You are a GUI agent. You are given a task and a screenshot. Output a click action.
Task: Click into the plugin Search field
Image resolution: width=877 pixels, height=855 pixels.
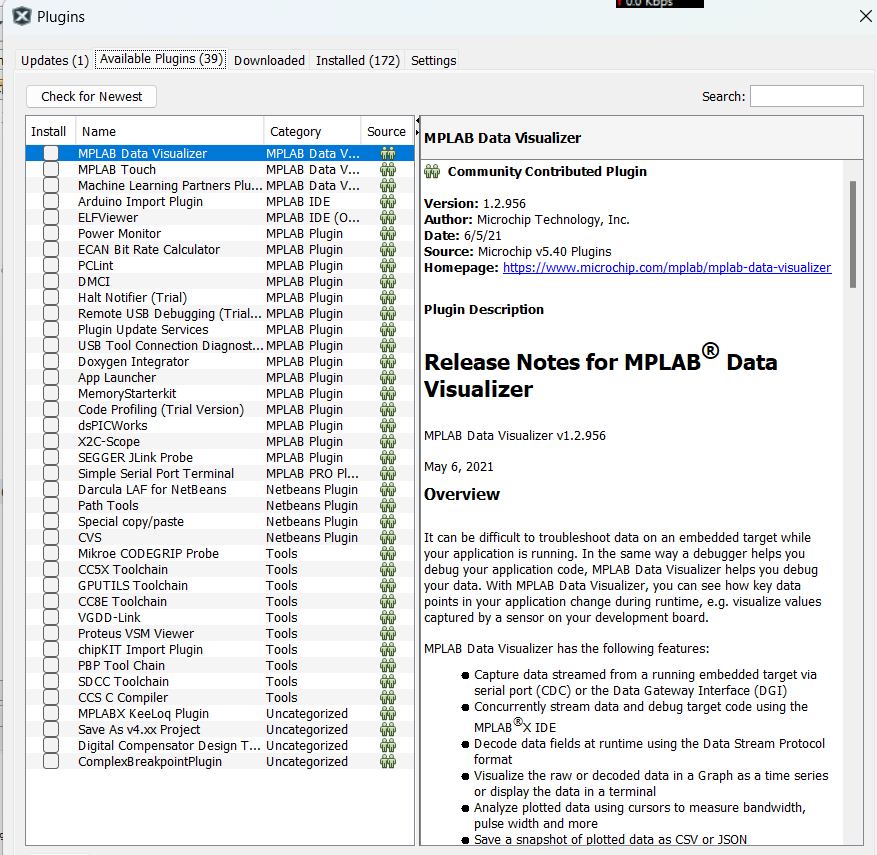(x=806, y=96)
